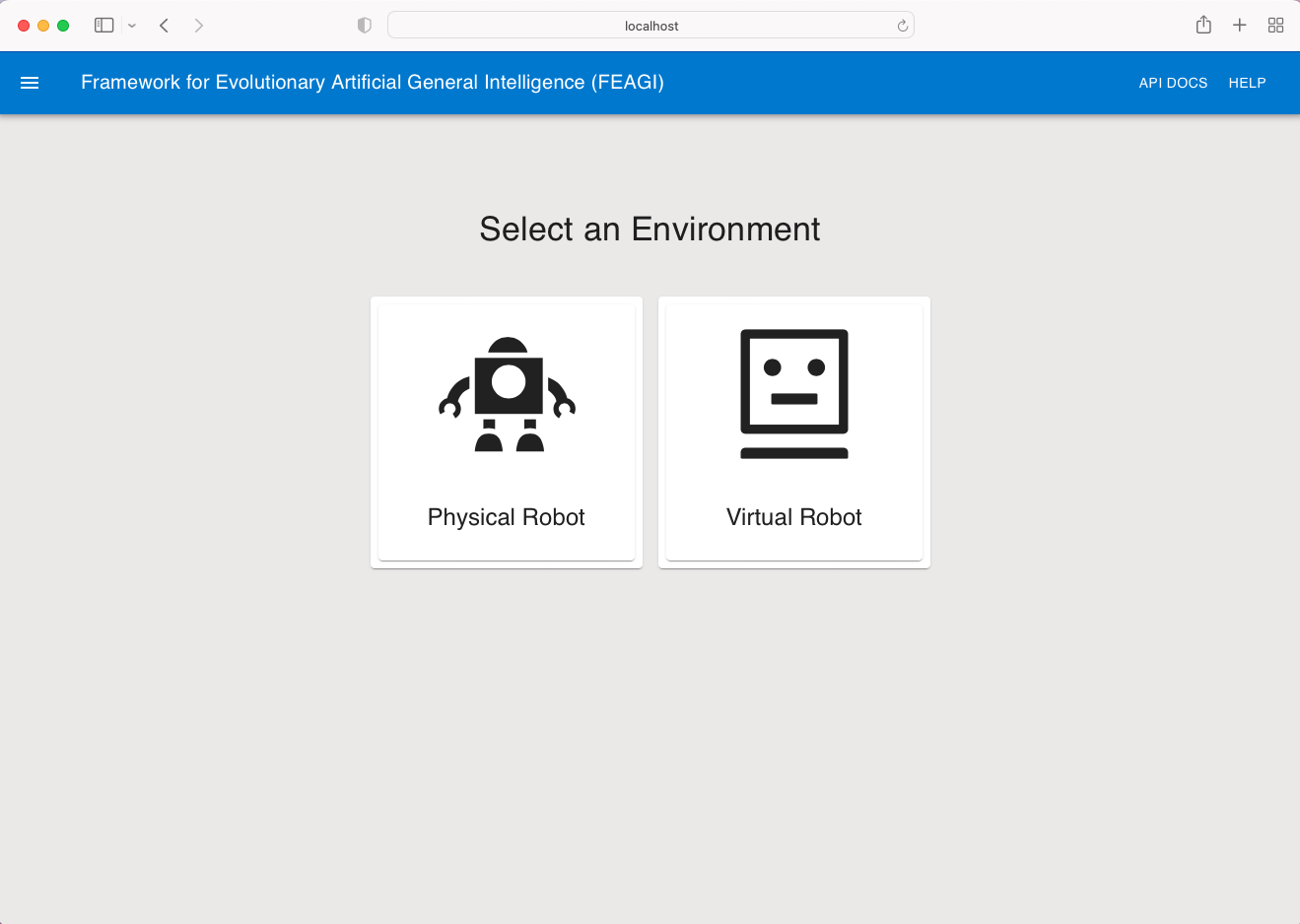Click the Physical Robot label text
The height and width of the screenshot is (924, 1300).
(x=507, y=517)
